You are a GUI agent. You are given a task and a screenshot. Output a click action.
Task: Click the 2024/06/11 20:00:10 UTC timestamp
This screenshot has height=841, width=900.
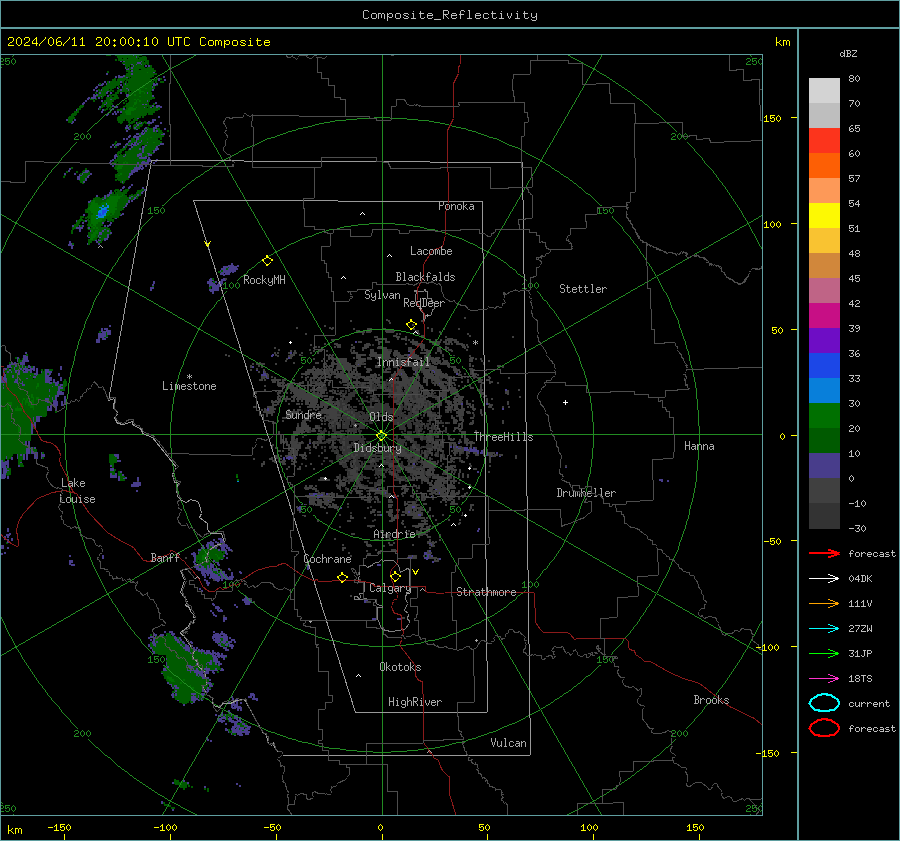point(139,42)
